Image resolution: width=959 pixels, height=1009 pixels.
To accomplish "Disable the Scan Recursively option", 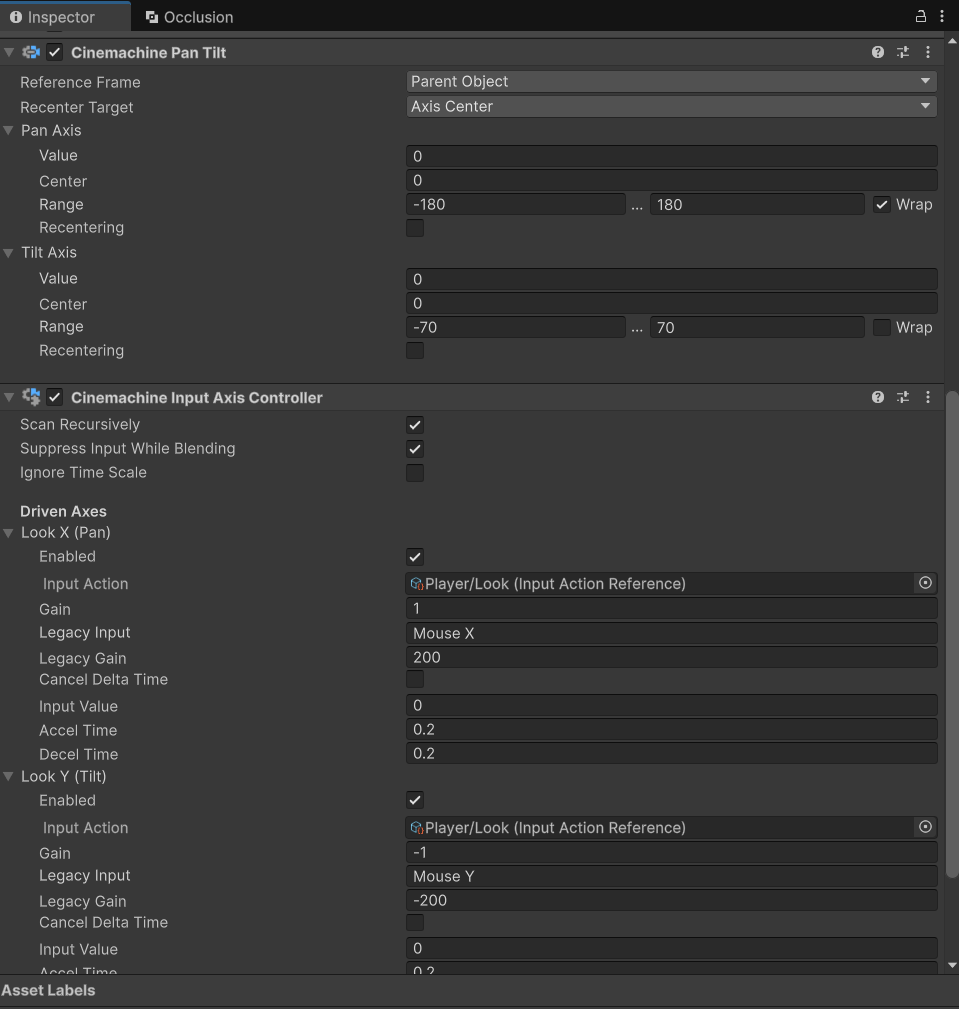I will pyautogui.click(x=415, y=424).
